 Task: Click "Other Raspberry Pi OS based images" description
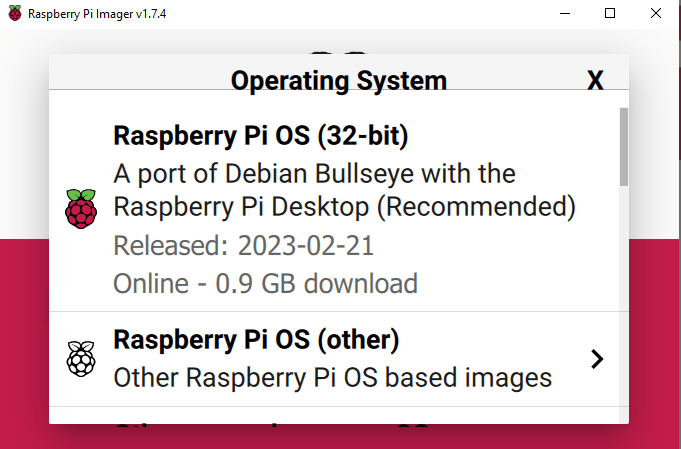point(332,378)
